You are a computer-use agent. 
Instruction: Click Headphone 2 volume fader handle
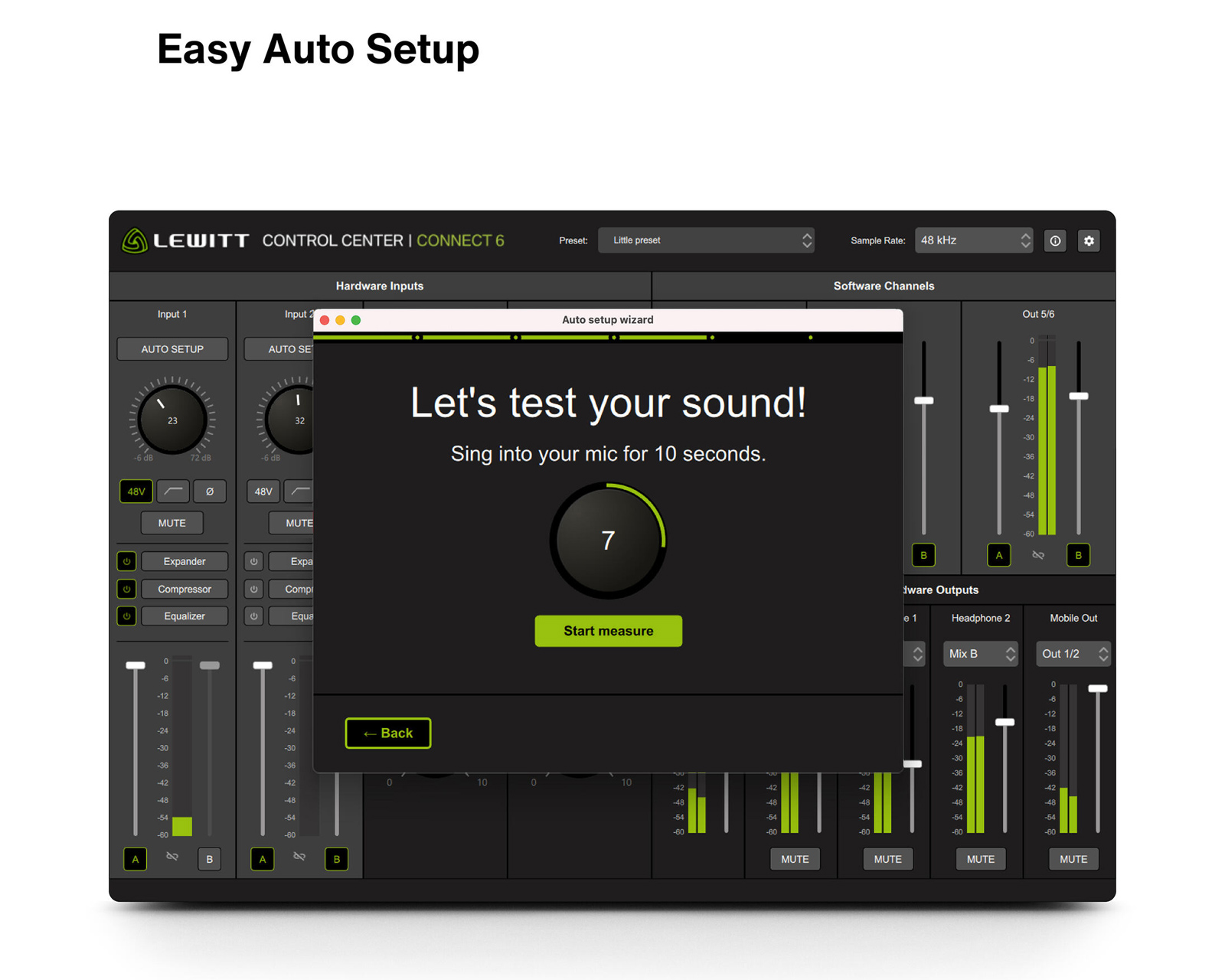click(1004, 722)
